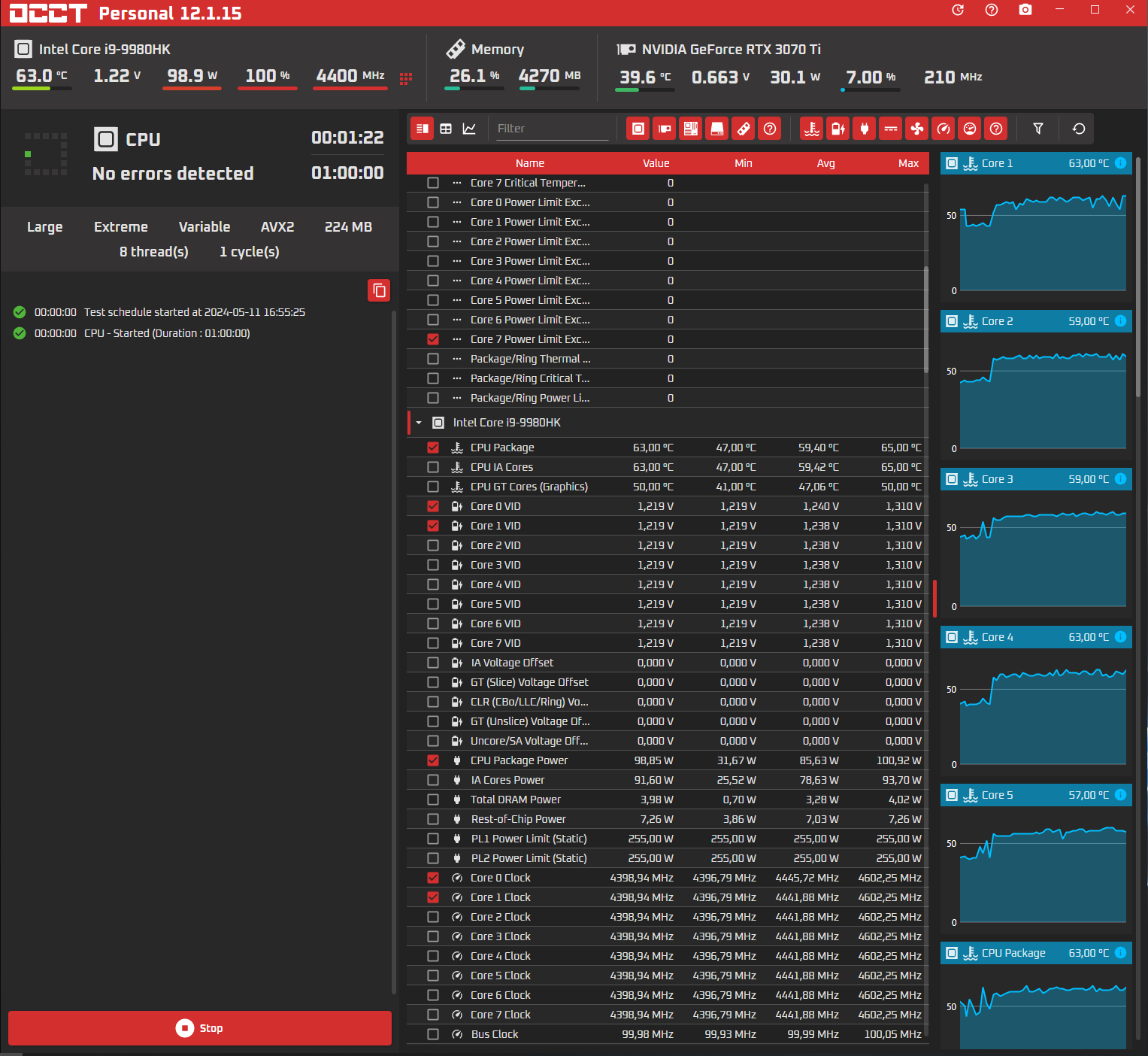
Task: Click the graphs panel vertical scrollbar
Action: [1138, 277]
